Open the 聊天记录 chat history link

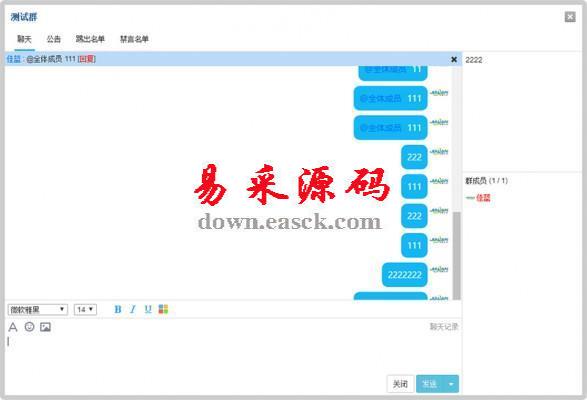pos(444,327)
